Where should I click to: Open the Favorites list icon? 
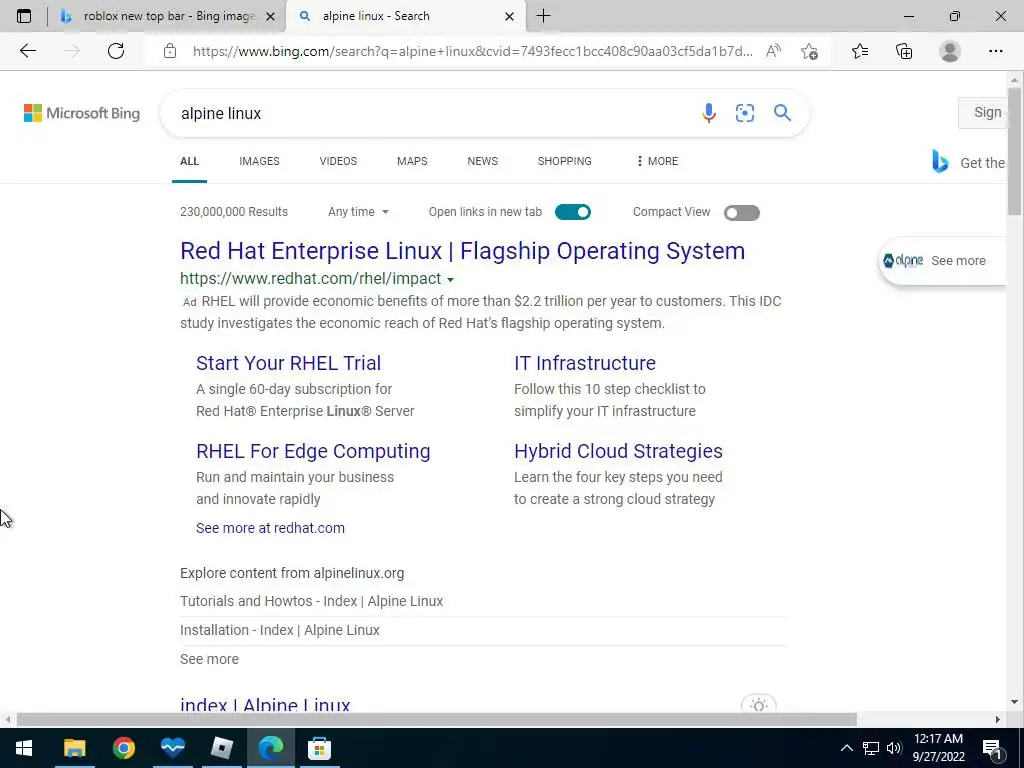(860, 51)
